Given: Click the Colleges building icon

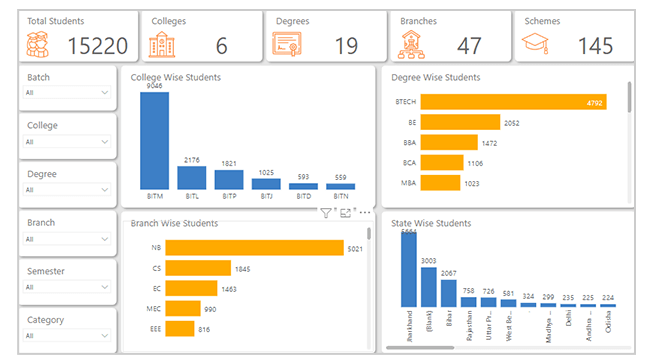Looking at the screenshot, I should pos(162,45).
